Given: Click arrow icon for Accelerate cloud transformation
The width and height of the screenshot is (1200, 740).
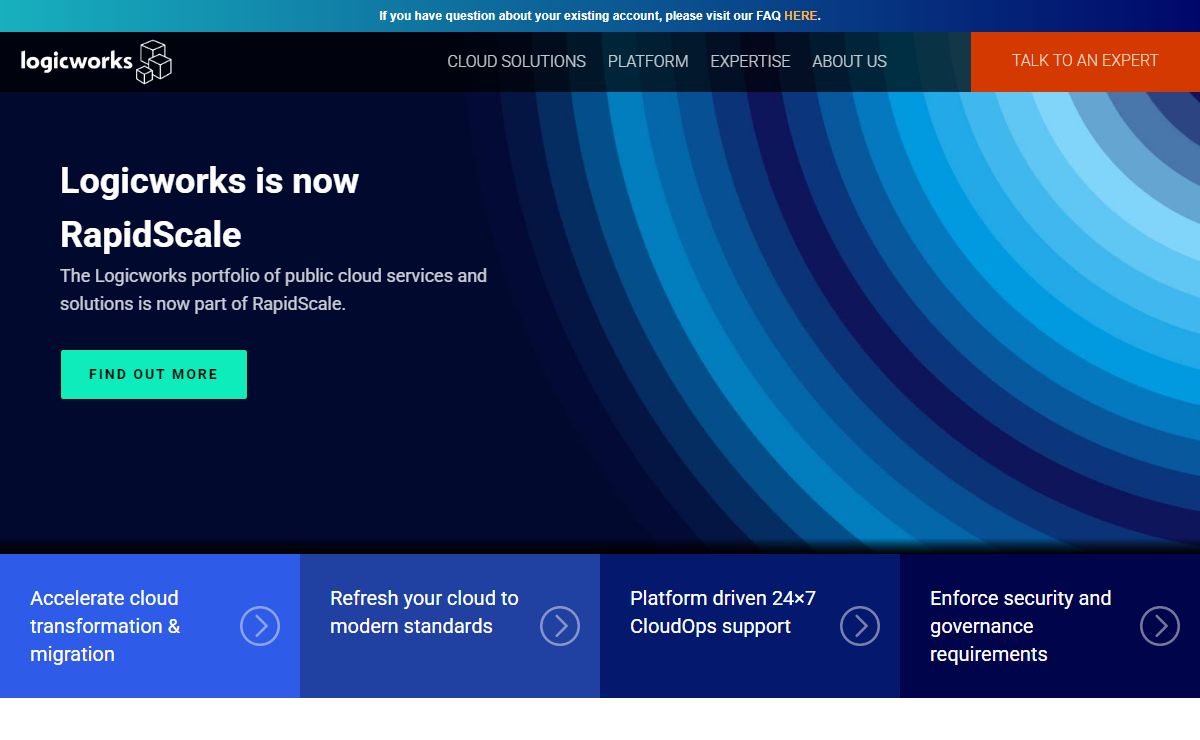Looking at the screenshot, I should (x=260, y=626).
